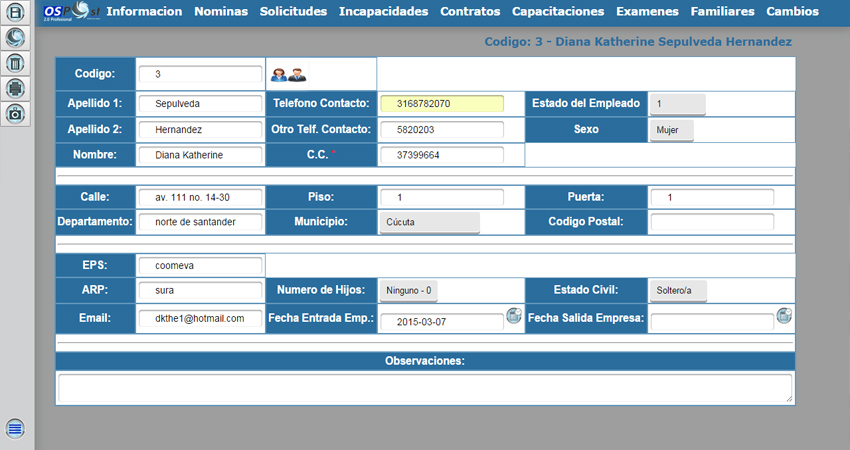Expand the Estado Civil dropdown showing Soltero/a
Screen dimensions: 850x450
[x=678, y=291]
